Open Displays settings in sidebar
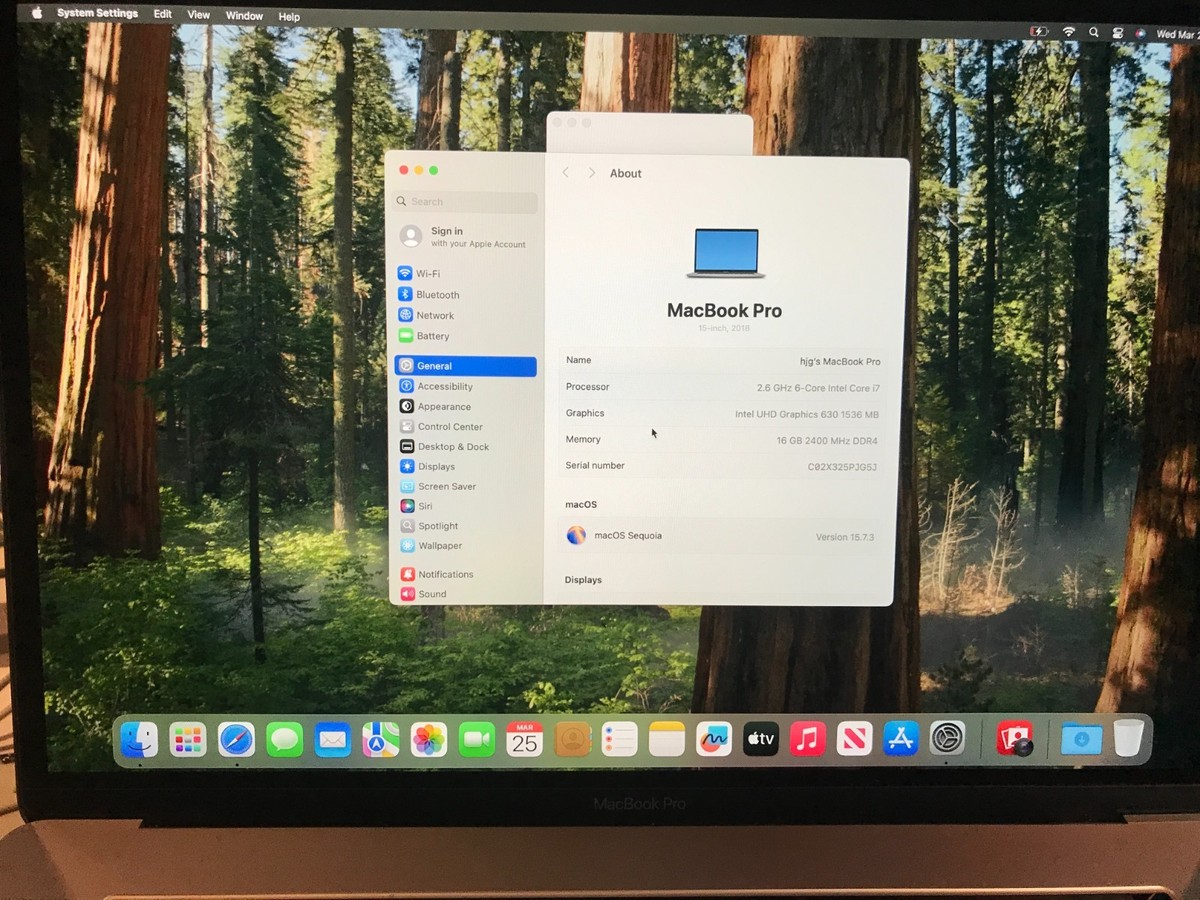Image resolution: width=1200 pixels, height=900 pixels. coord(427,467)
